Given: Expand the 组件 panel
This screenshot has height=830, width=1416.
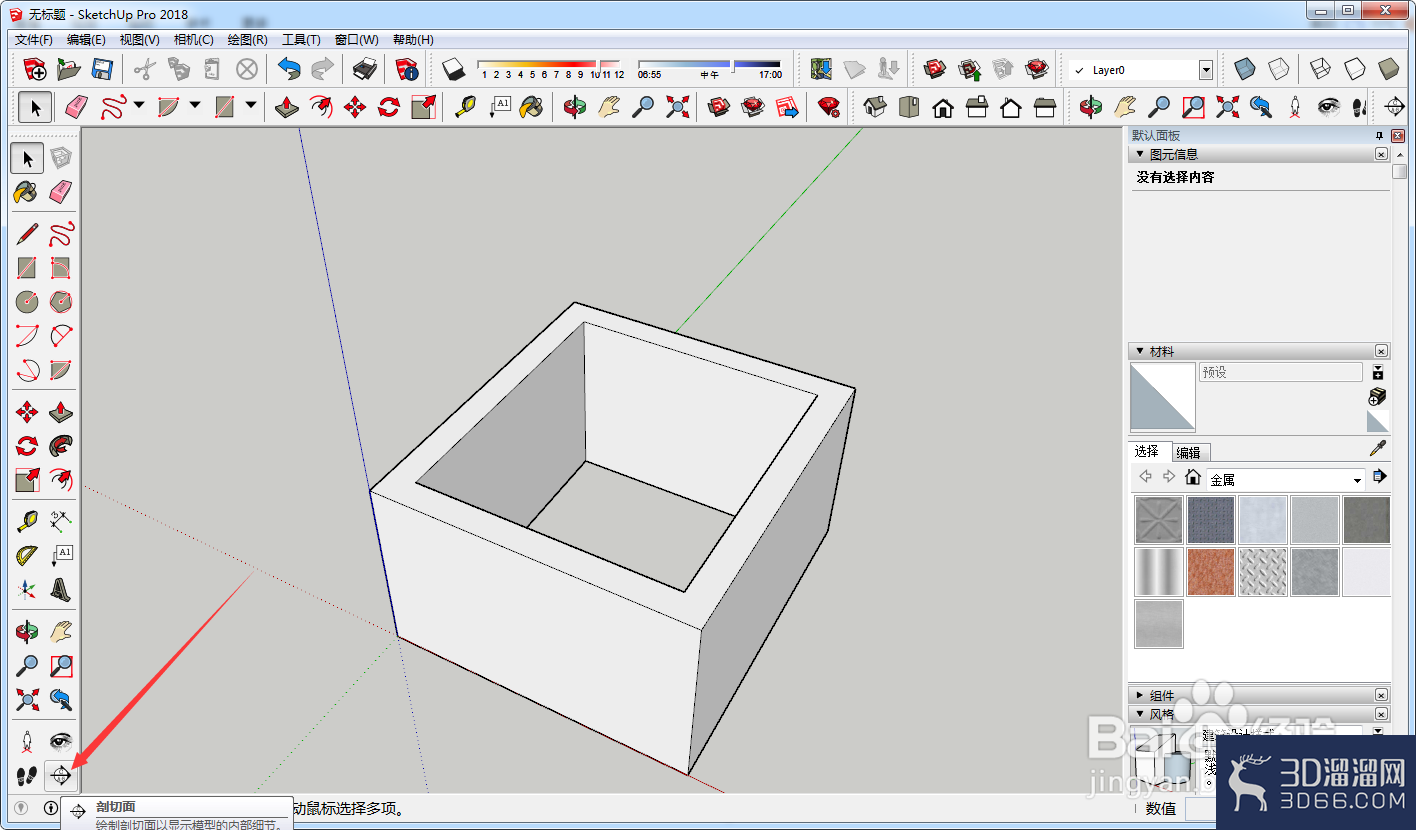Looking at the screenshot, I should tap(1139, 695).
